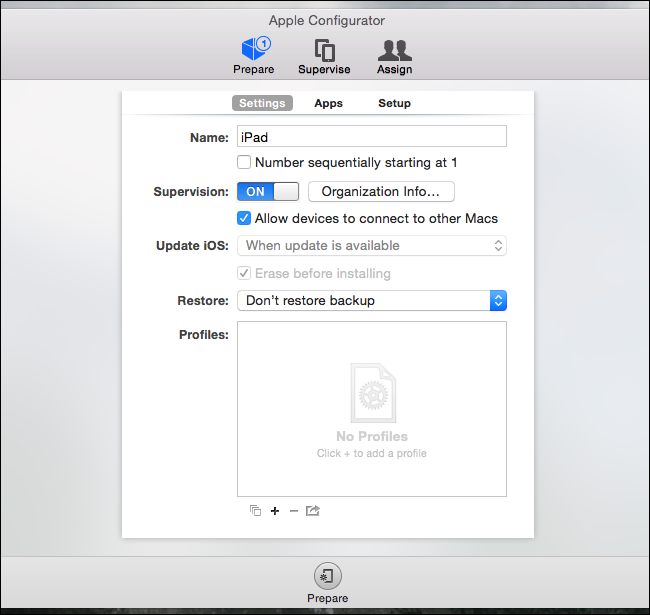Viewport: 650px width, 615px height.
Task: Open the Assign section
Action: [395, 56]
